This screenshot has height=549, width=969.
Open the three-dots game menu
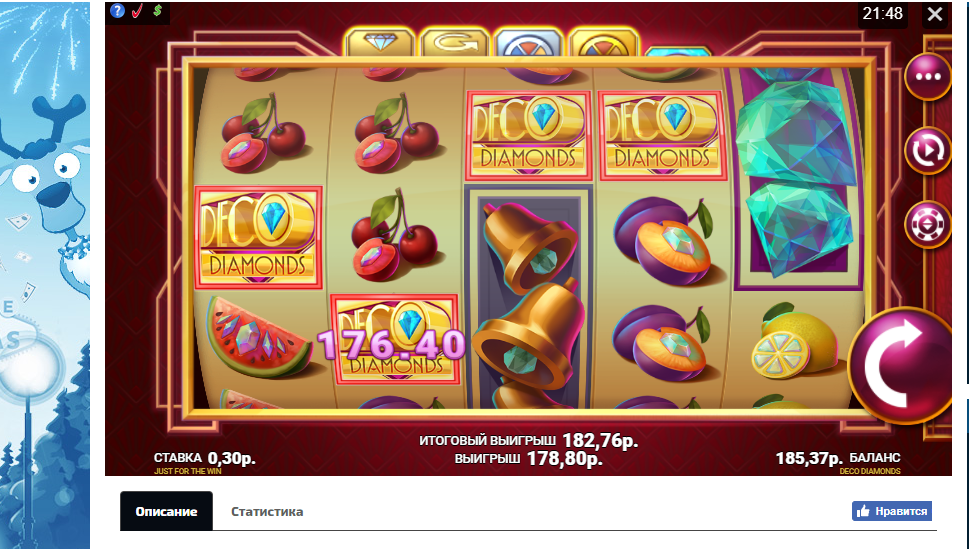pos(928,77)
